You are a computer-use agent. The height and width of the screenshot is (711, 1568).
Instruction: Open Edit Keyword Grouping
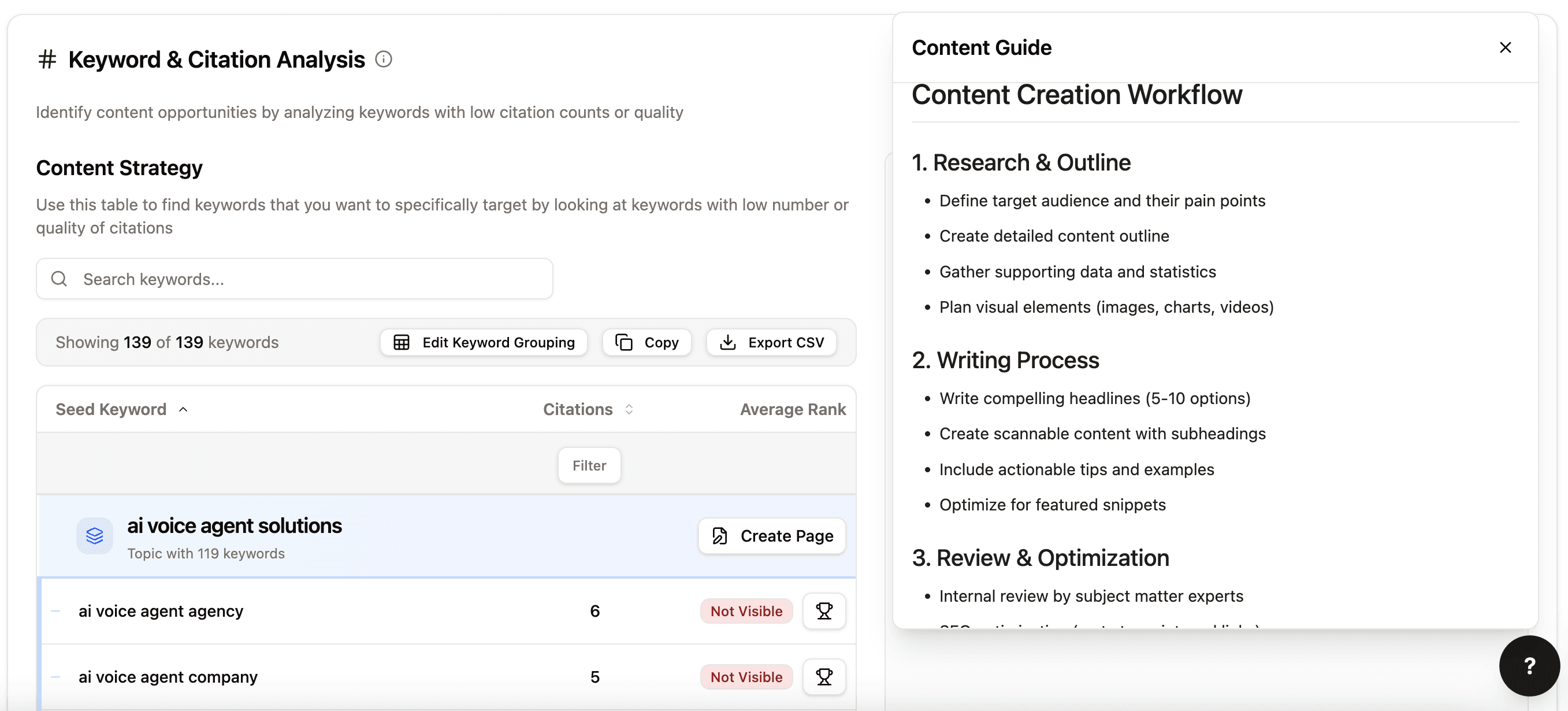click(x=484, y=342)
